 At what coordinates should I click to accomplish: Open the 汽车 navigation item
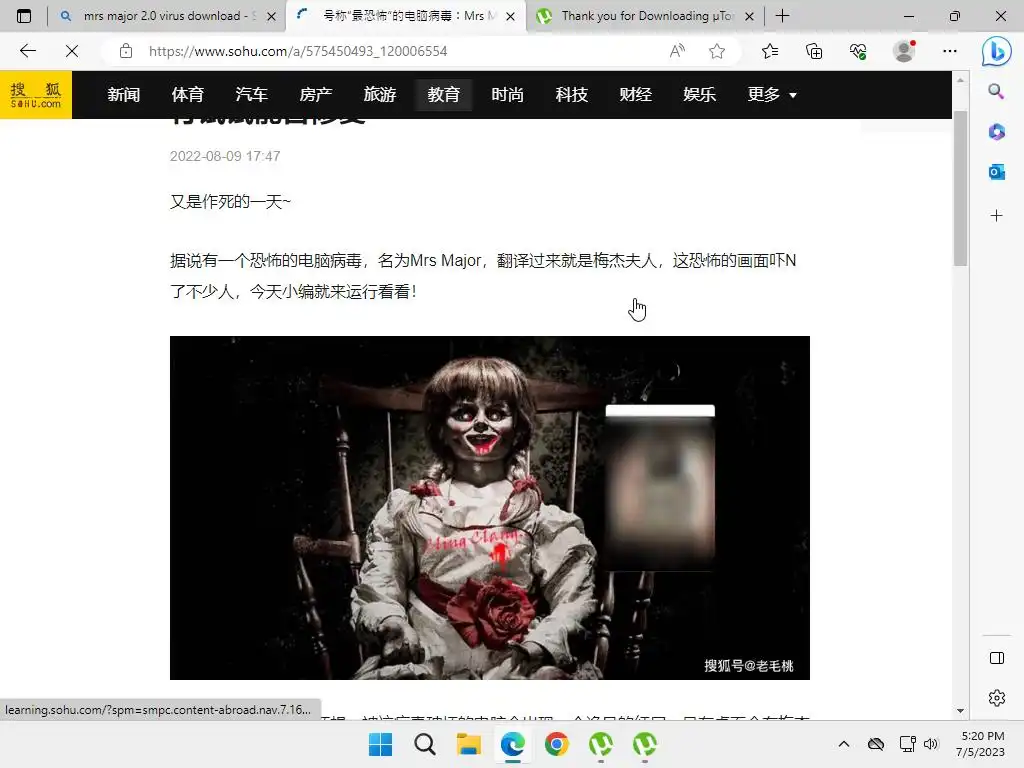coord(251,95)
